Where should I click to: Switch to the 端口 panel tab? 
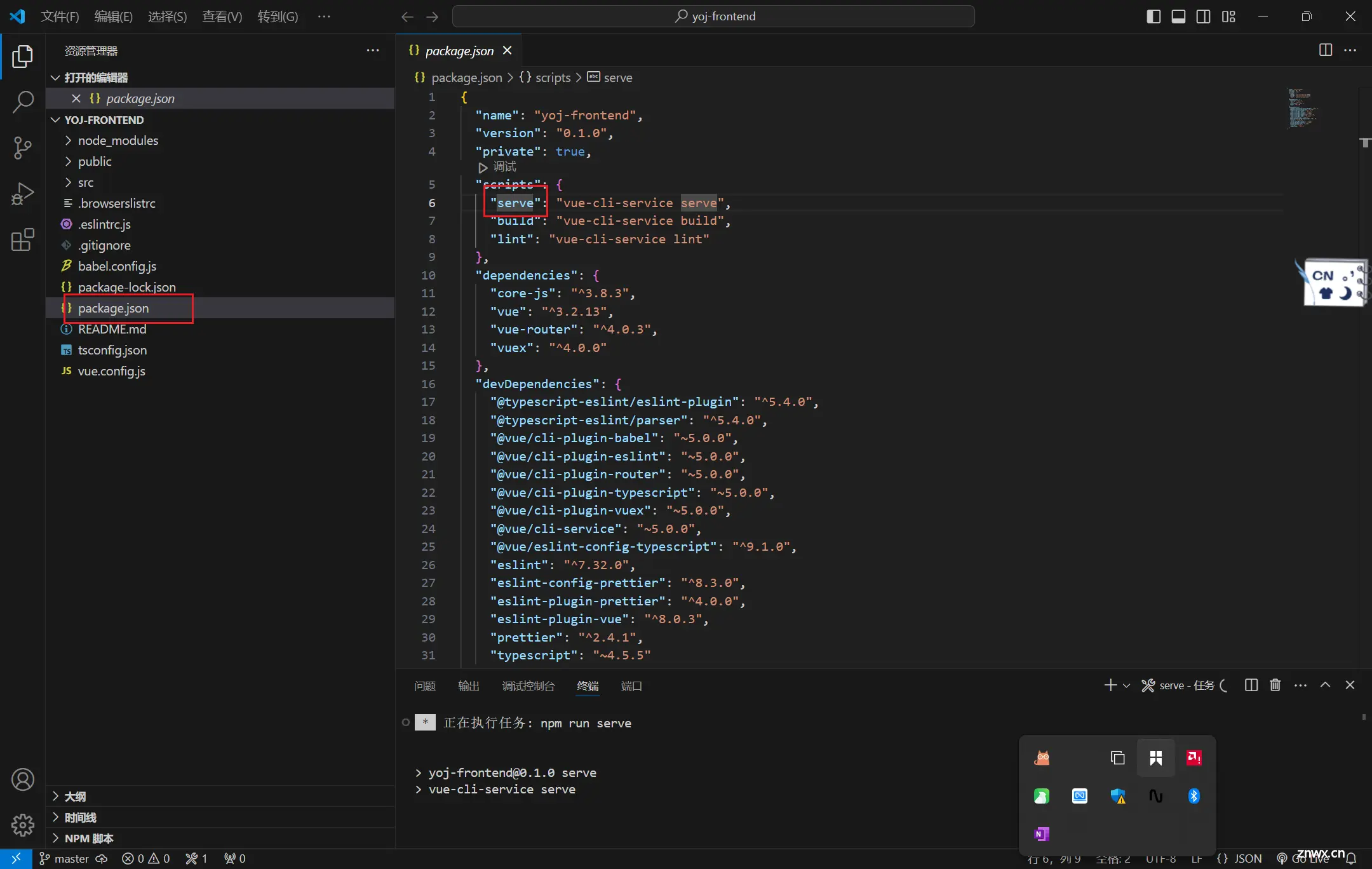(x=631, y=686)
